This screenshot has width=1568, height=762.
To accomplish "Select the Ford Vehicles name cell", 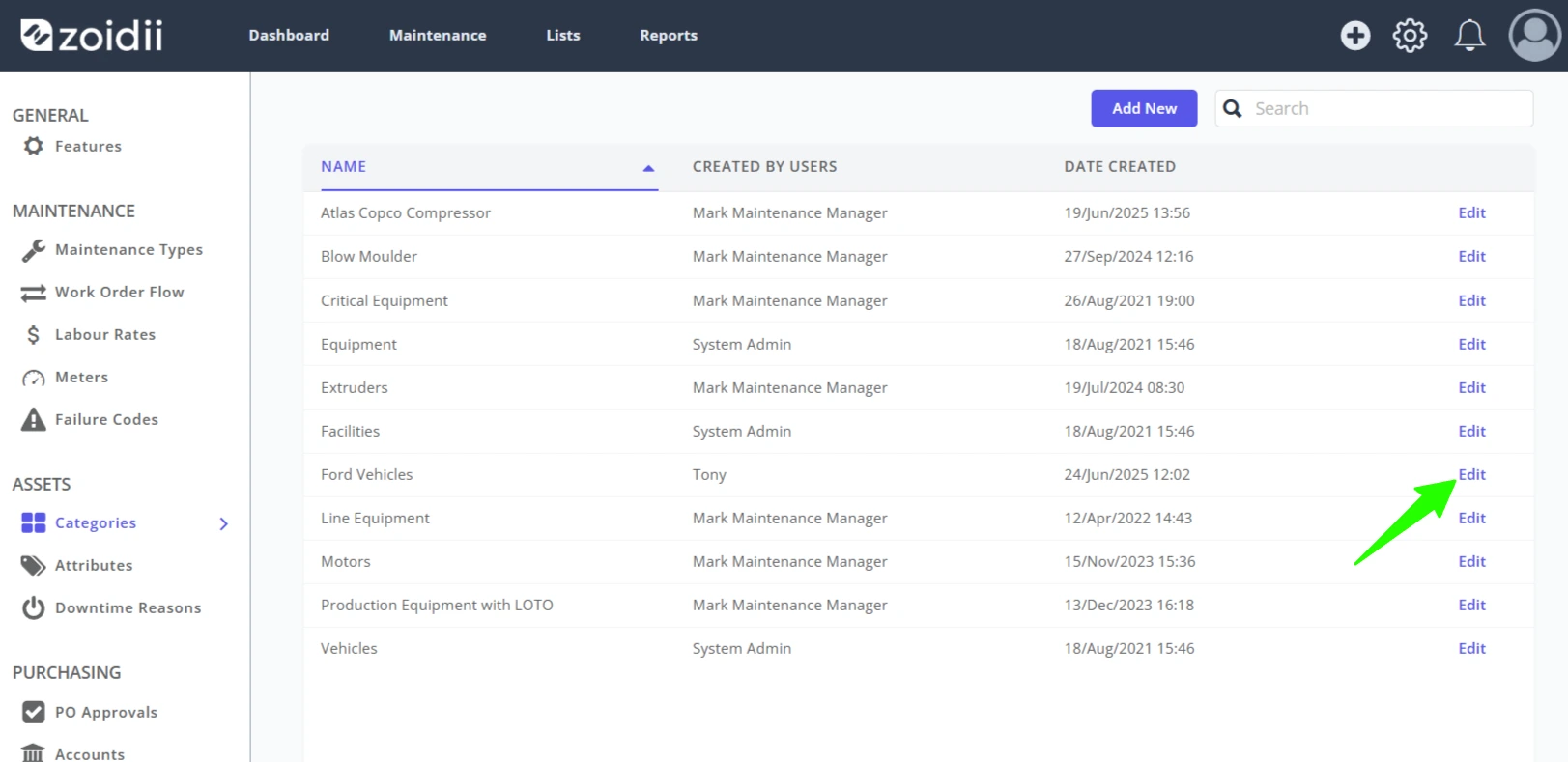I will point(366,474).
